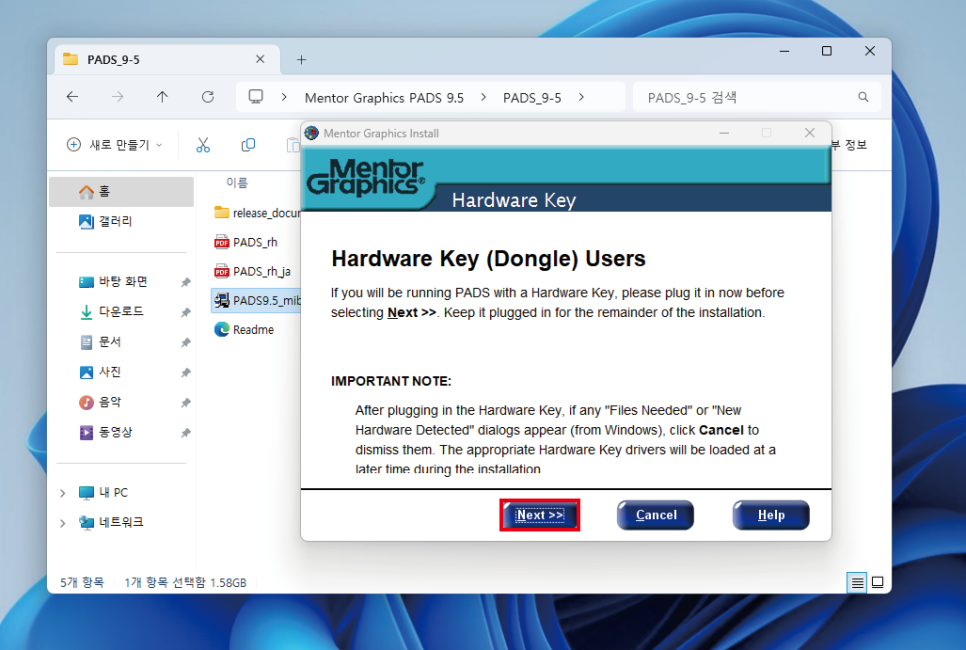Click the search magnifier icon

tap(863, 97)
